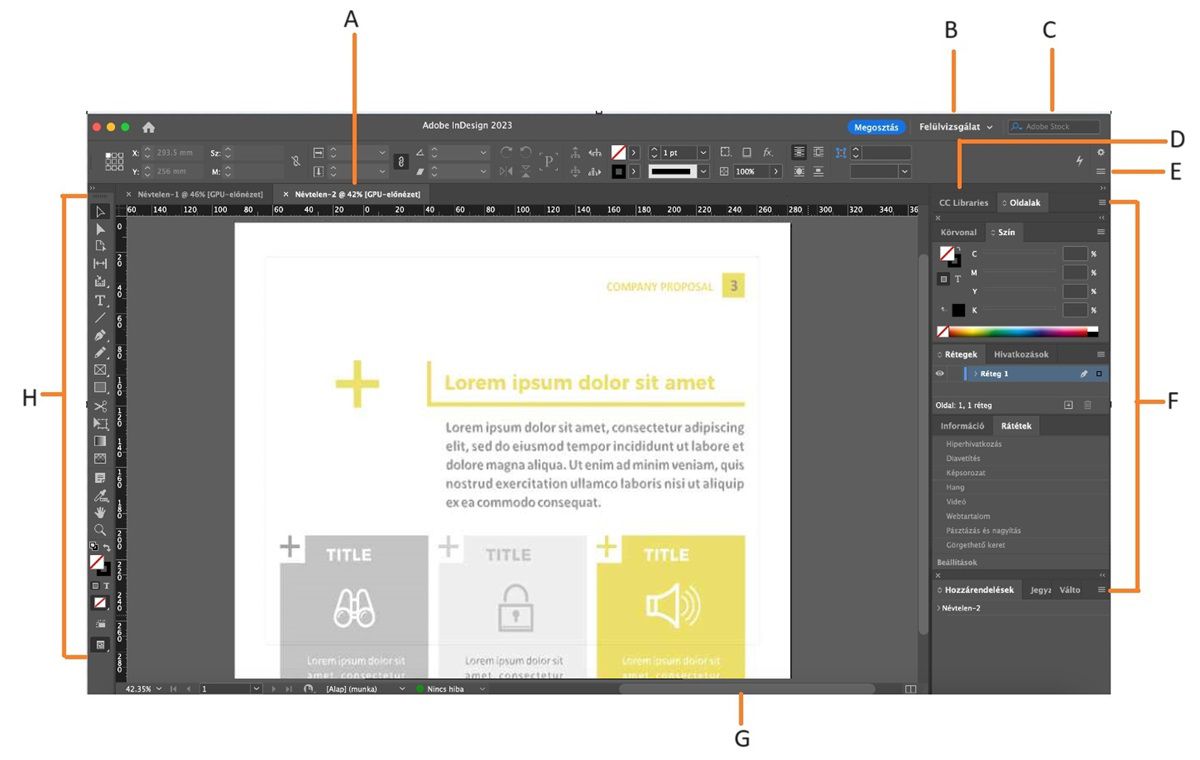This screenshot has height=760, width=1200.
Task: Click the Megosztás share button
Action: click(x=877, y=127)
